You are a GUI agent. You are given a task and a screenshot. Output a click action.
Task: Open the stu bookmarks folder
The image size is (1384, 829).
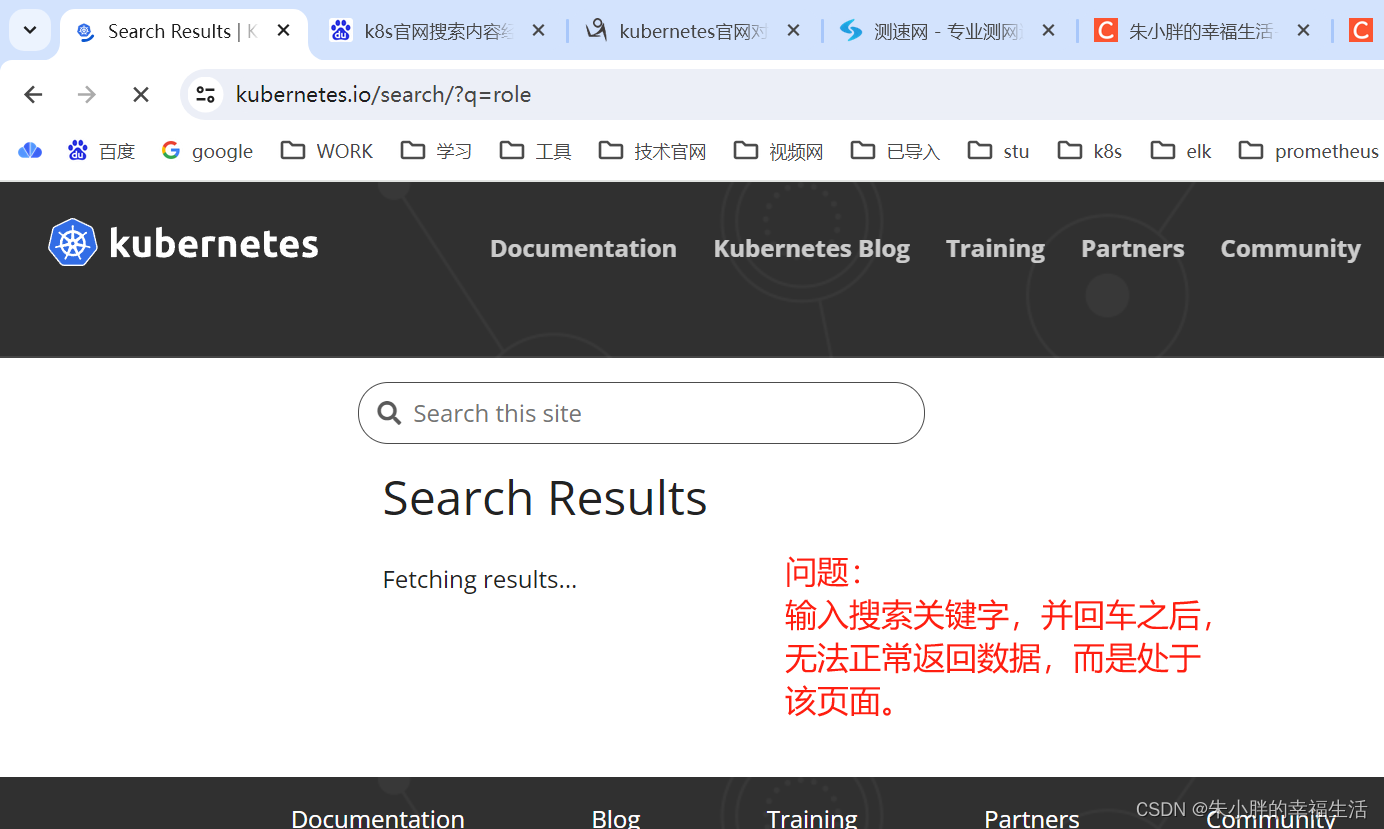pos(998,151)
